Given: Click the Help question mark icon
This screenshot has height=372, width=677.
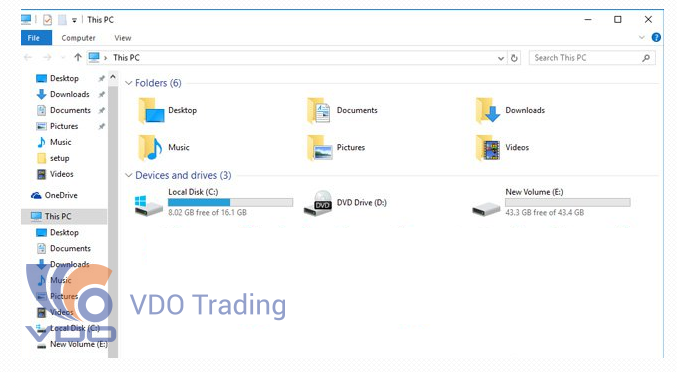Looking at the screenshot, I should click(x=656, y=38).
